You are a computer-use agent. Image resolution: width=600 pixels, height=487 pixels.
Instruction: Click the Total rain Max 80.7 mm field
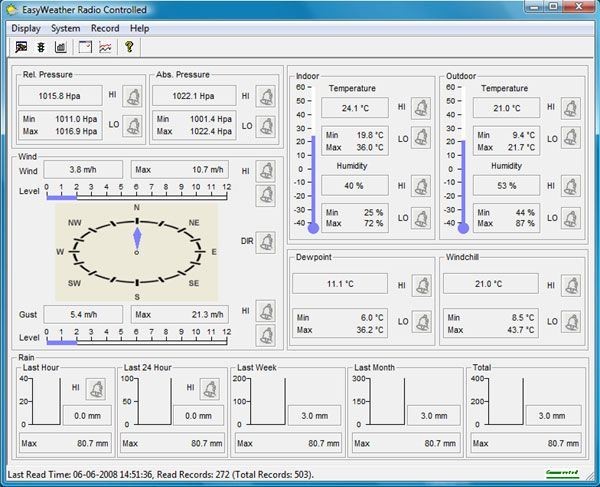click(x=526, y=443)
